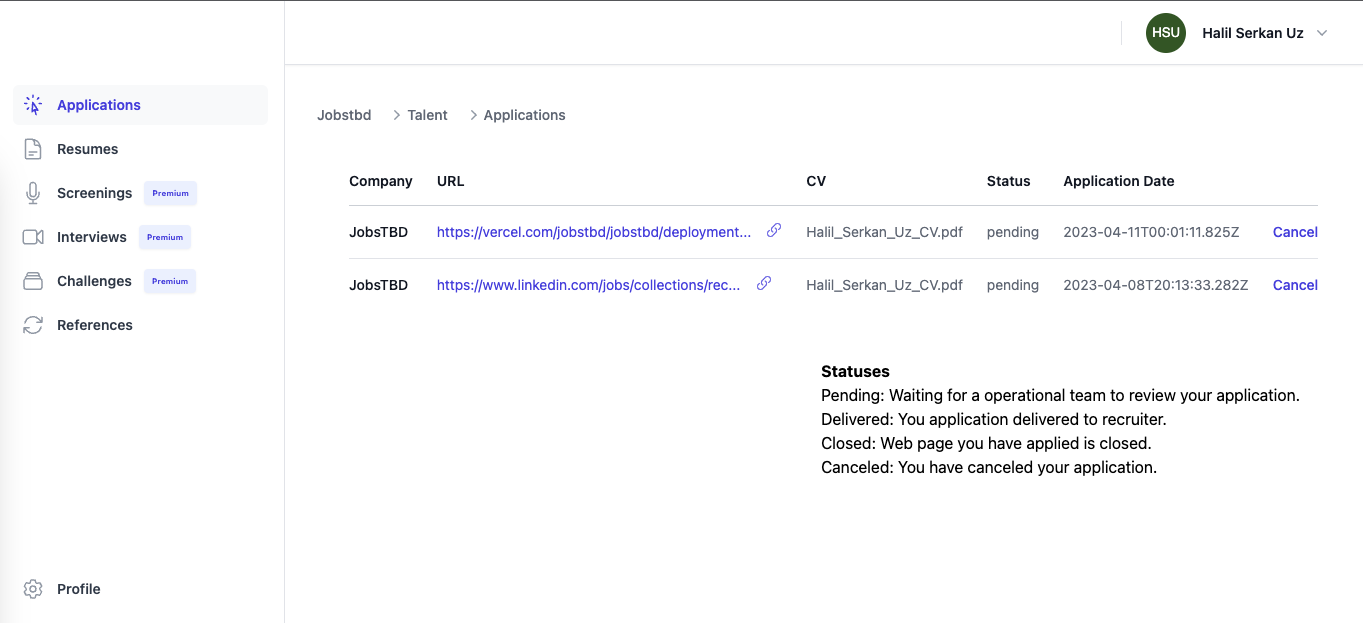This screenshot has width=1363, height=623.
Task: Open the linkedin.com jobs collections URL link
Action: click(x=589, y=285)
